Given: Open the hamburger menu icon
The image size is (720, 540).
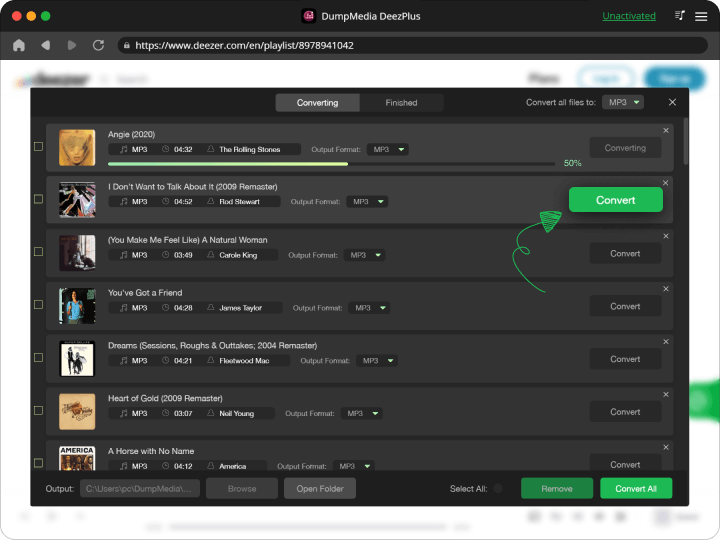Looking at the screenshot, I should point(700,16).
